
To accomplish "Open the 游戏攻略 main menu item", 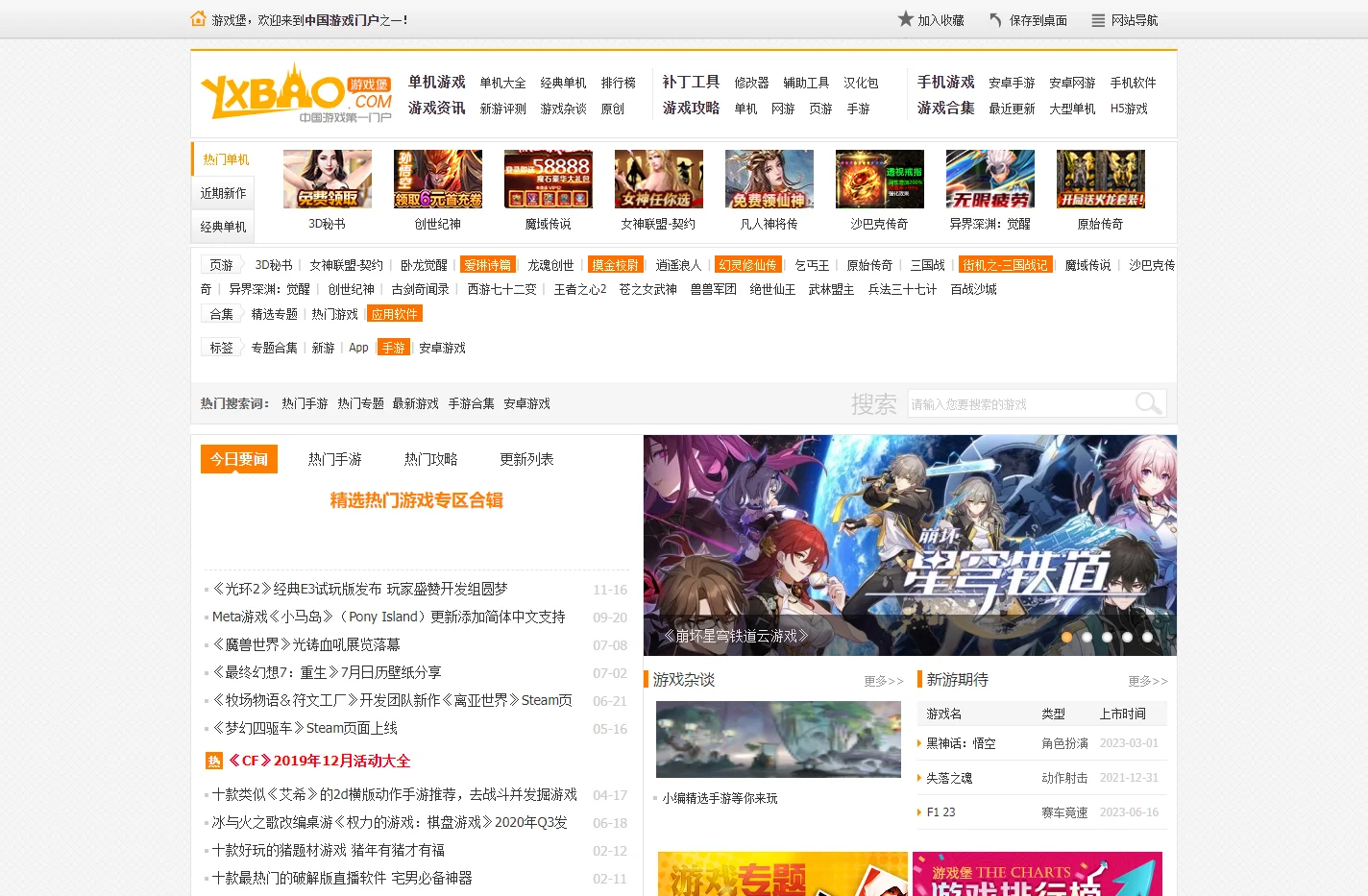I will [692, 108].
